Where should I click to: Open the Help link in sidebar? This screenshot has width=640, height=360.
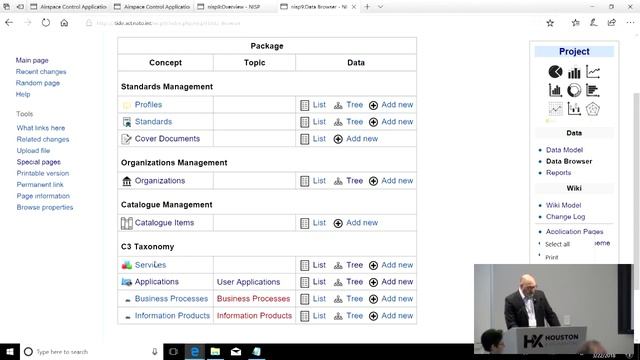click(23, 94)
